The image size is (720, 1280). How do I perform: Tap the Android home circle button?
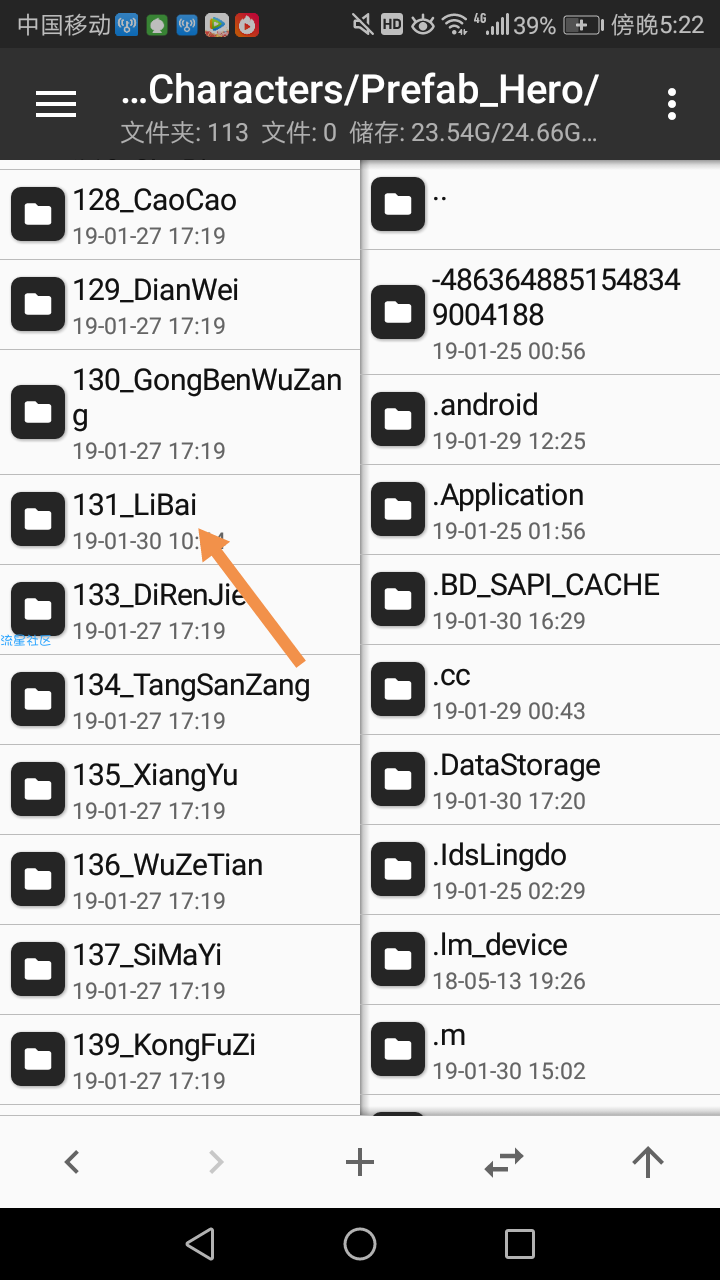point(360,1244)
